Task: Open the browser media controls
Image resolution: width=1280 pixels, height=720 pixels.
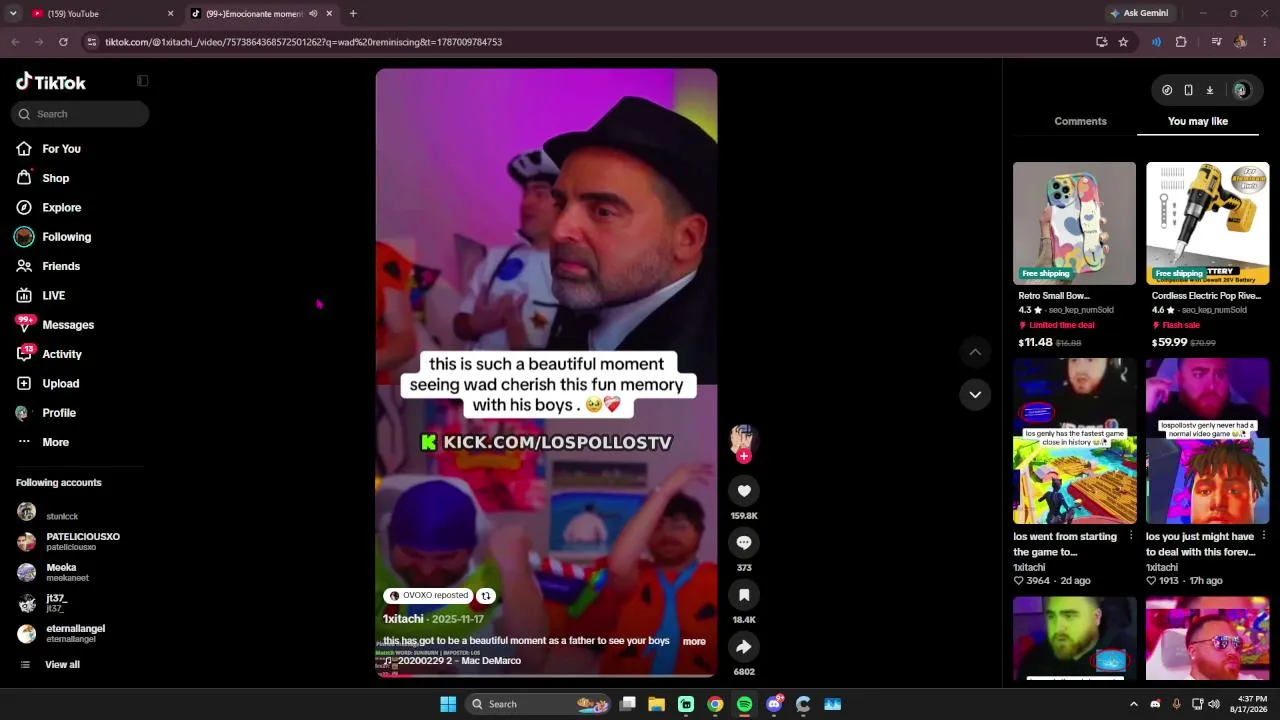Action: click(x=1216, y=42)
